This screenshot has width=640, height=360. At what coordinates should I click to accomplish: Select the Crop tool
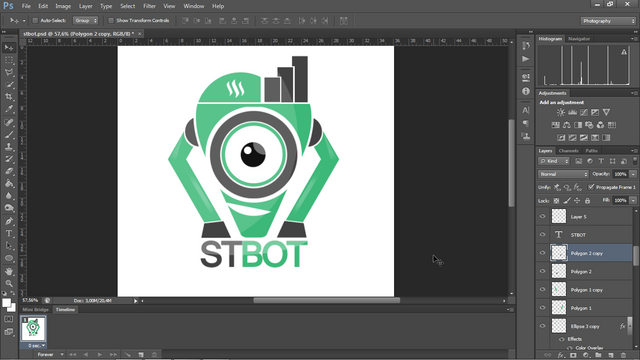pyautogui.click(x=9, y=97)
